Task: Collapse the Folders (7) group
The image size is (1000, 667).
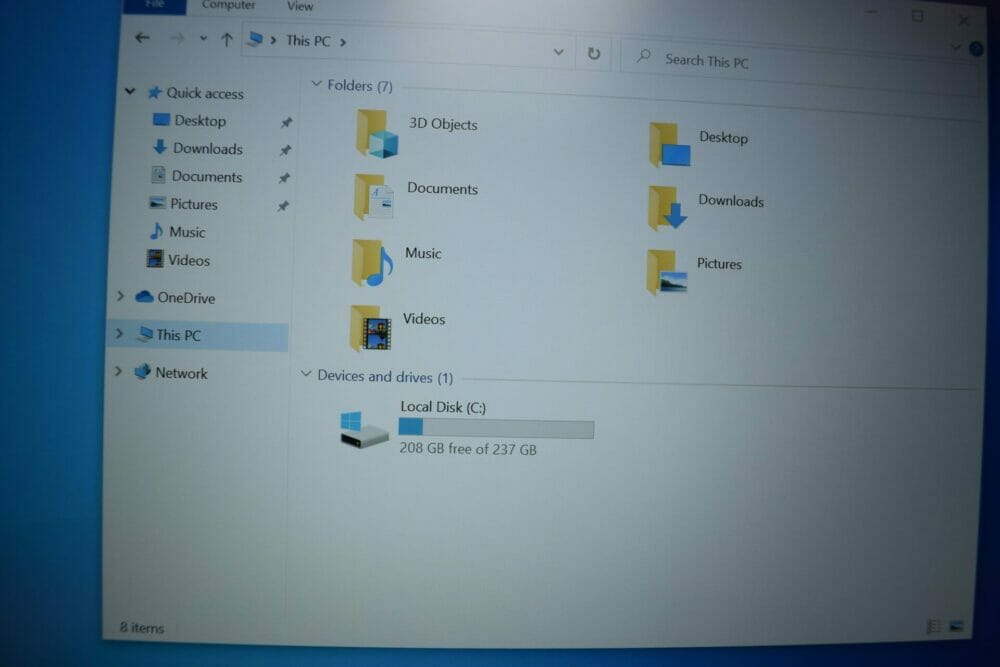Action: (316, 84)
